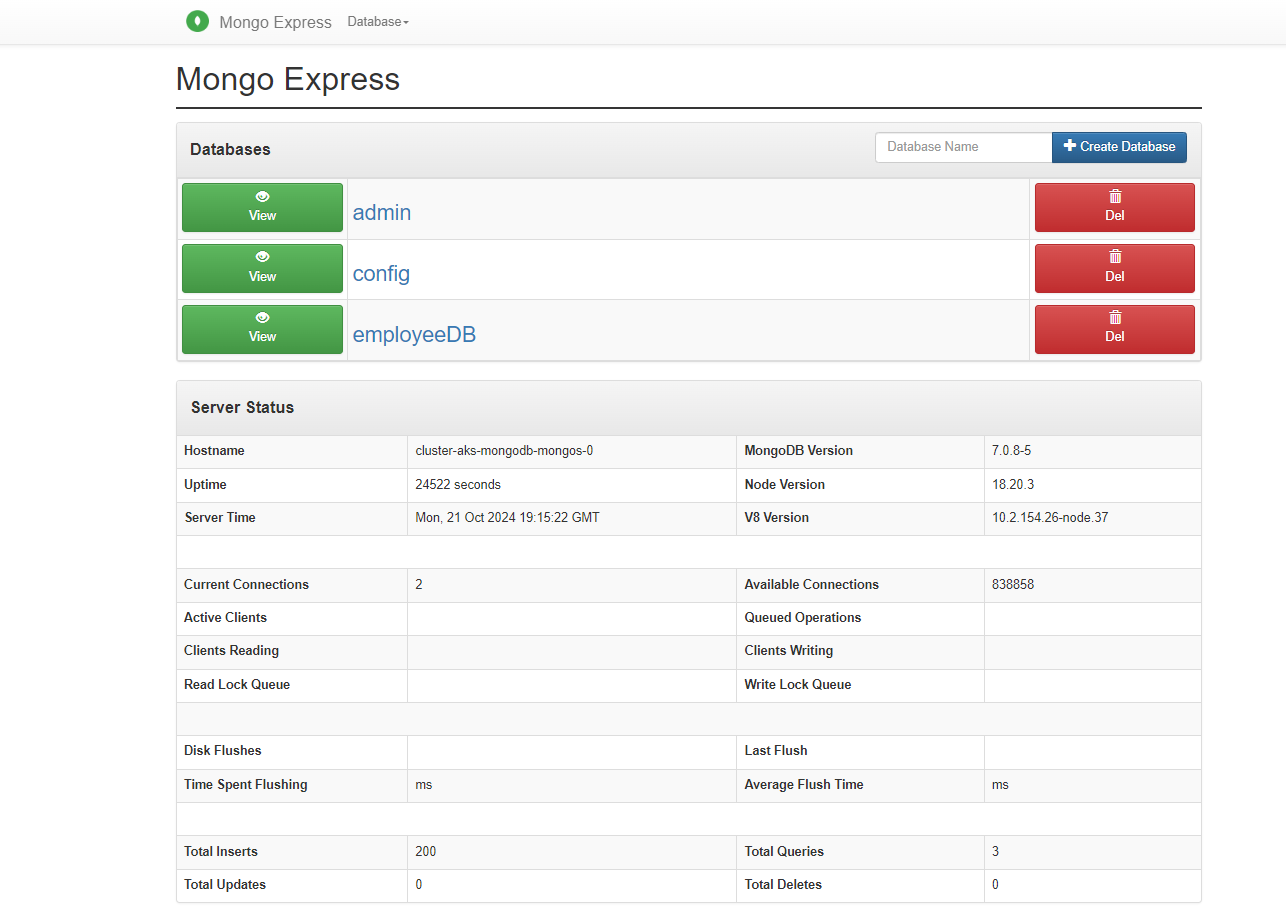Select uptime value 24522 seconds

coord(458,485)
